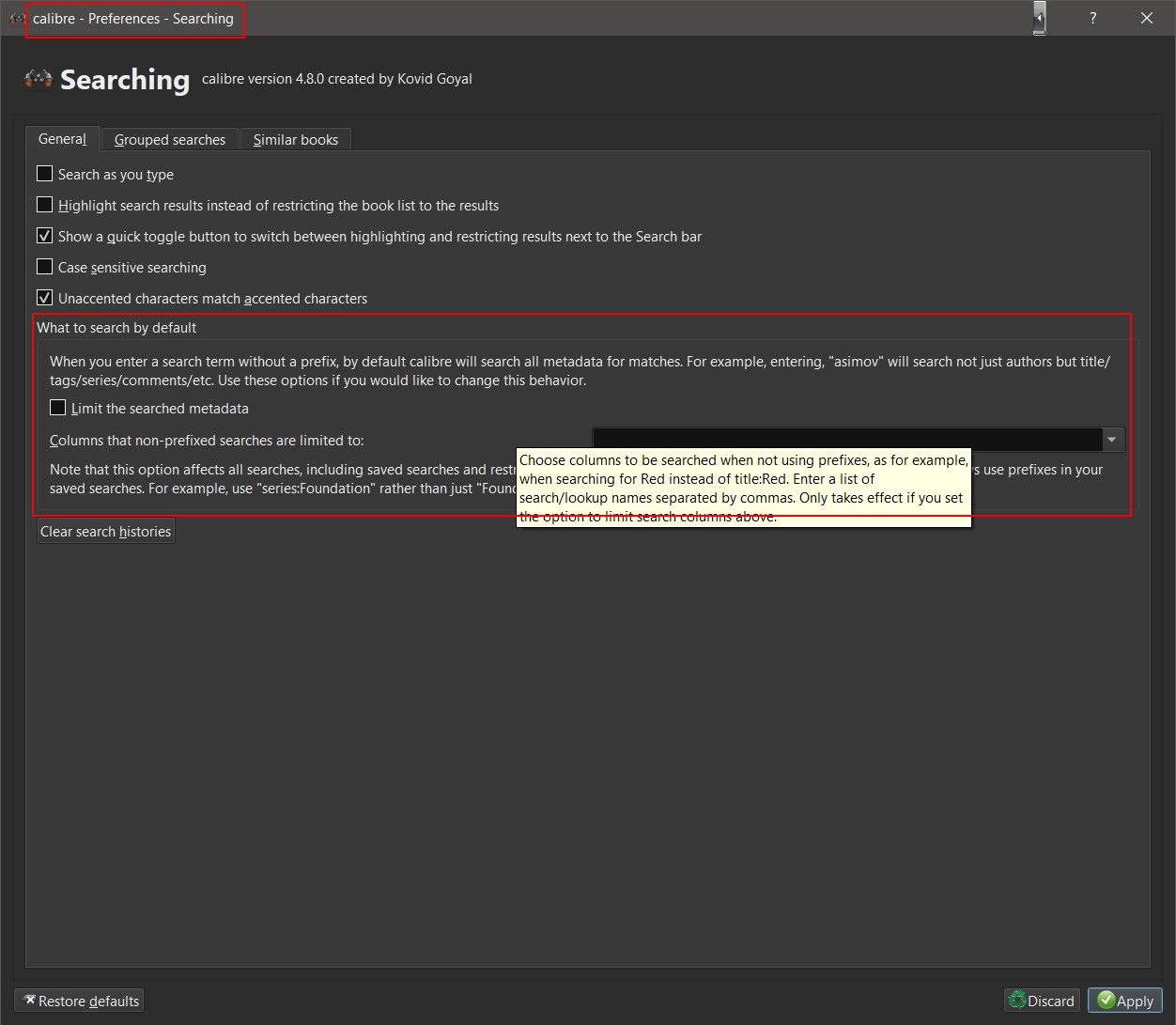This screenshot has height=1025, width=1176.
Task: Click Restore defaults button
Action: (80, 1001)
